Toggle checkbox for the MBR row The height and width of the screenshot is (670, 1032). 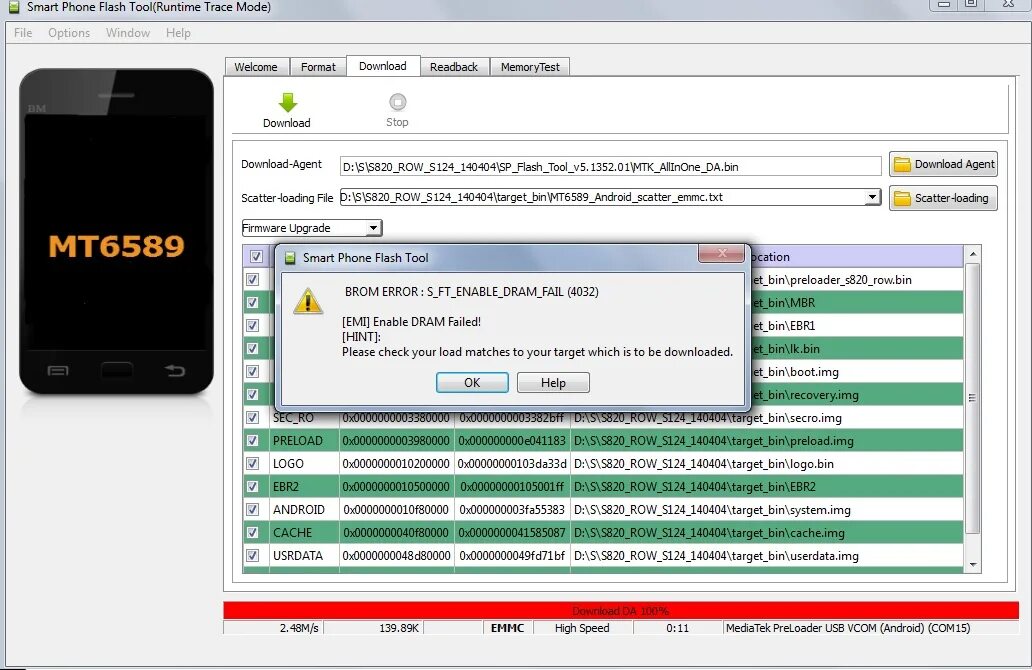pos(252,303)
